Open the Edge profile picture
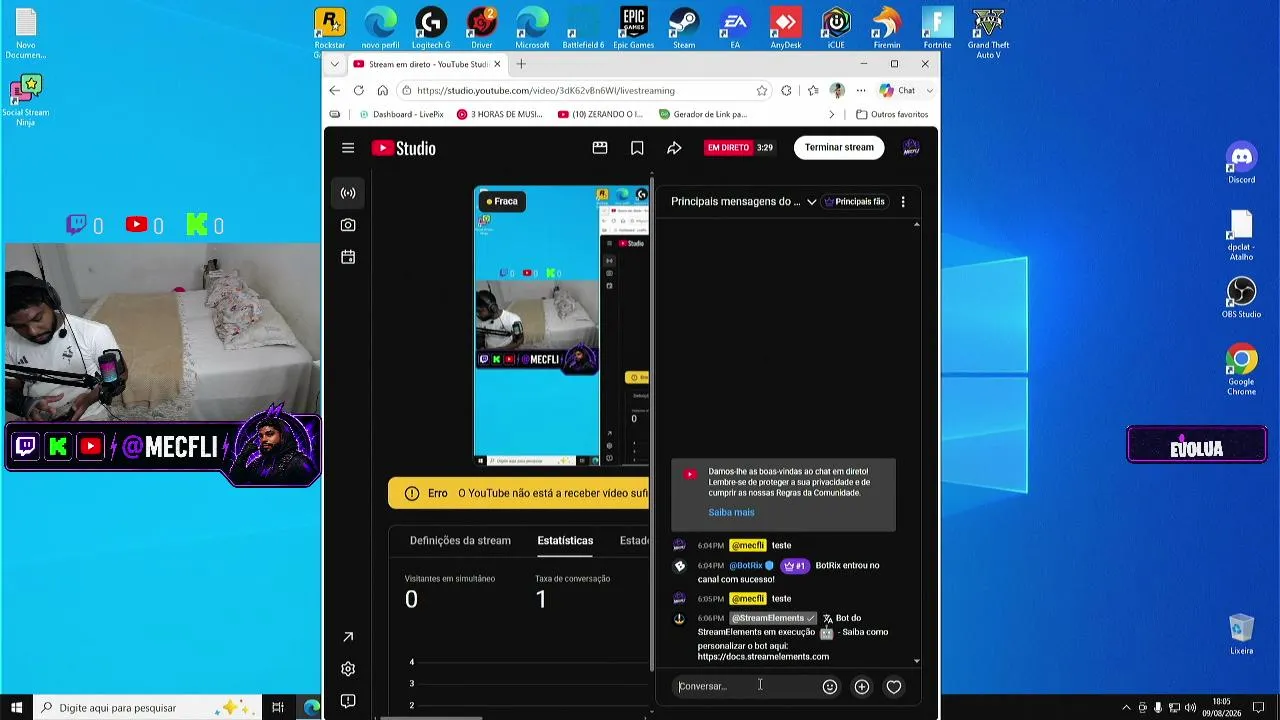This screenshot has width=1280, height=720. [837, 90]
